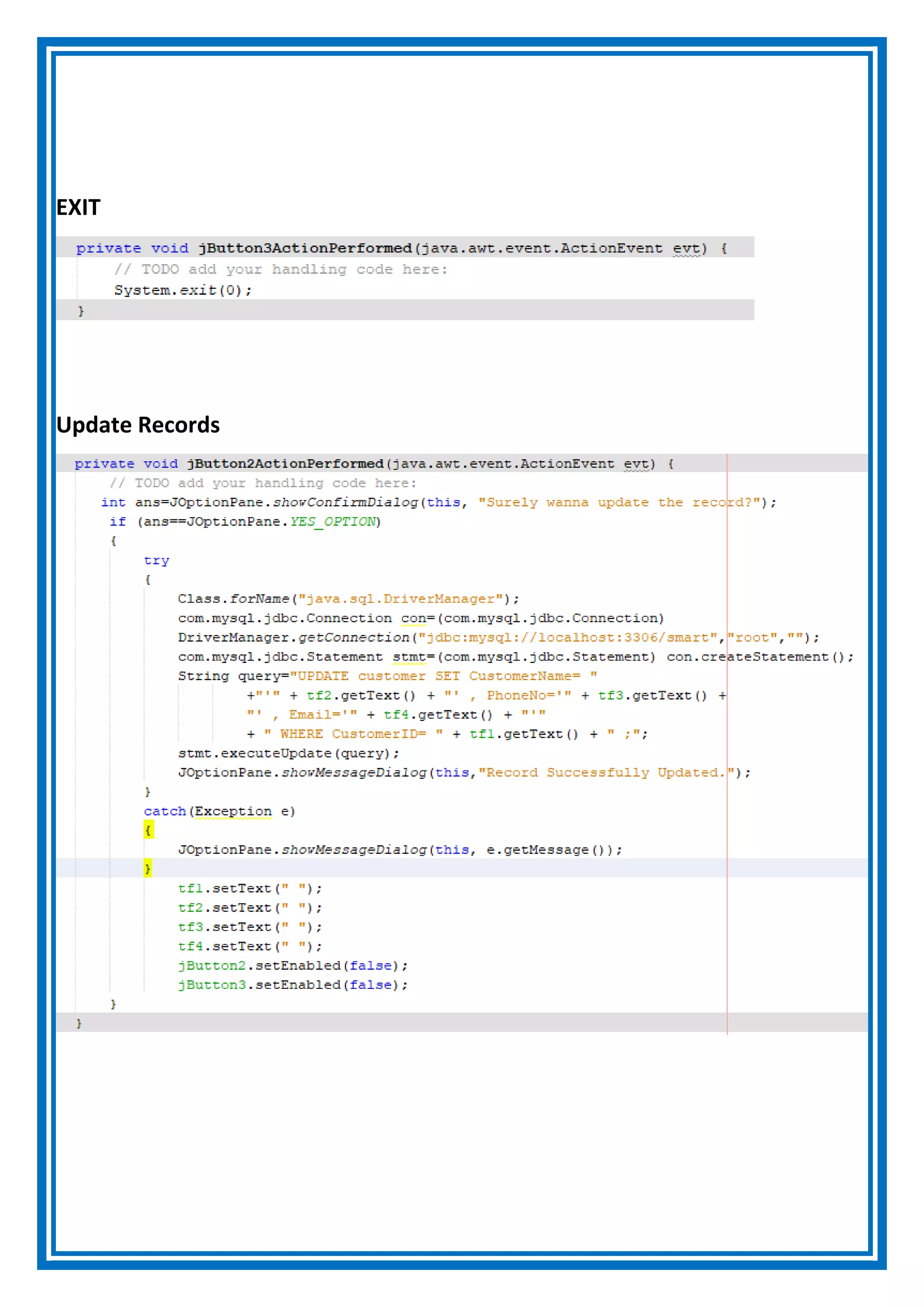This screenshot has width=924, height=1307.
Task: Click the catch keyword
Action: click(164, 811)
